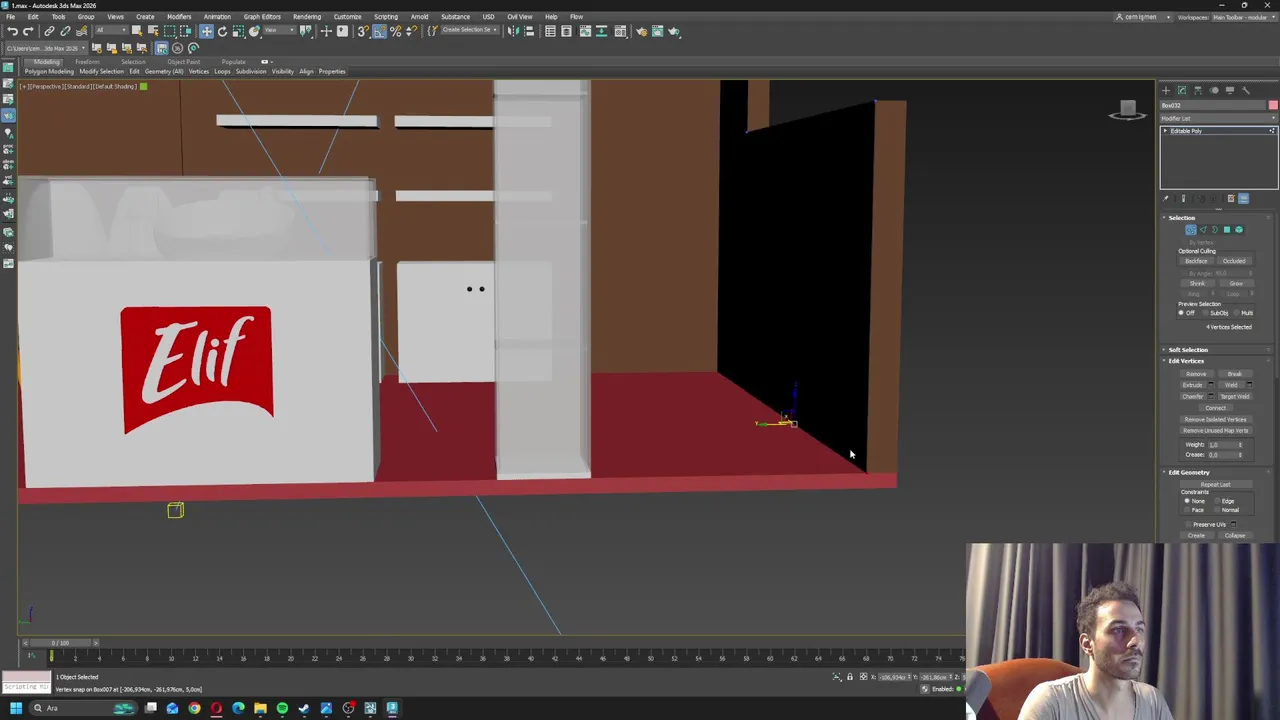The image size is (1280, 720).
Task: Open the Rendering menu
Action: click(x=307, y=16)
